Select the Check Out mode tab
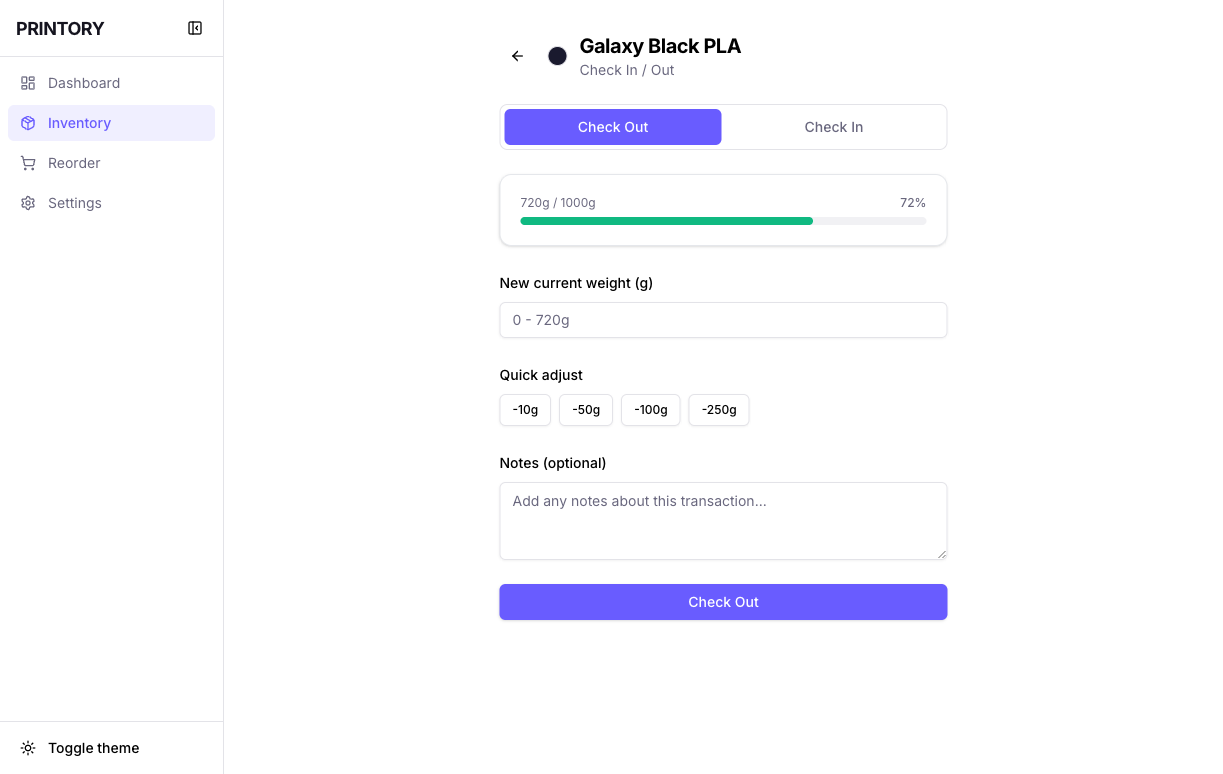Viewport: 1223px width, 774px height. 612,127
